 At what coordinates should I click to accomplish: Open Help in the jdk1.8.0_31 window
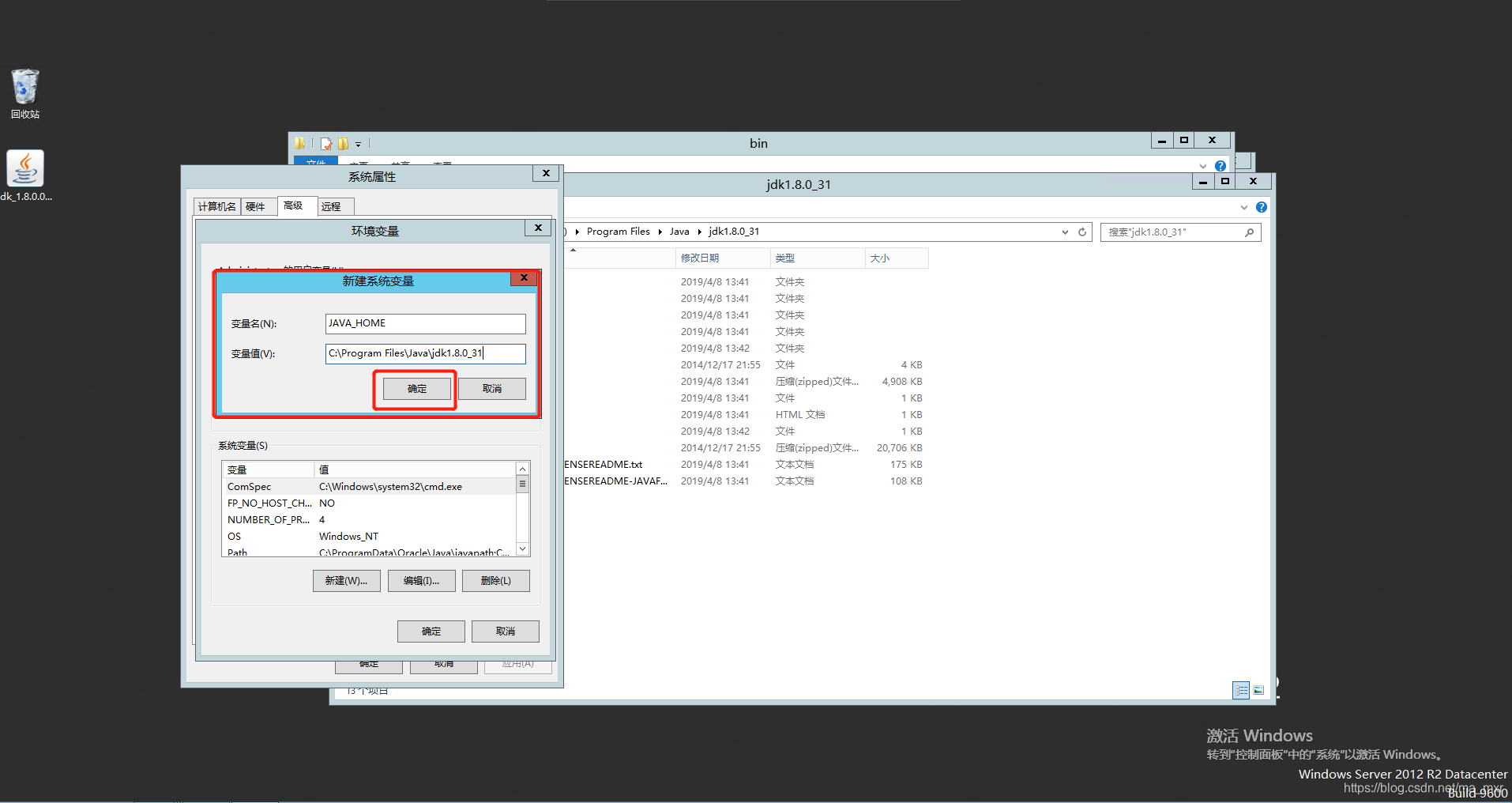coord(1262,207)
